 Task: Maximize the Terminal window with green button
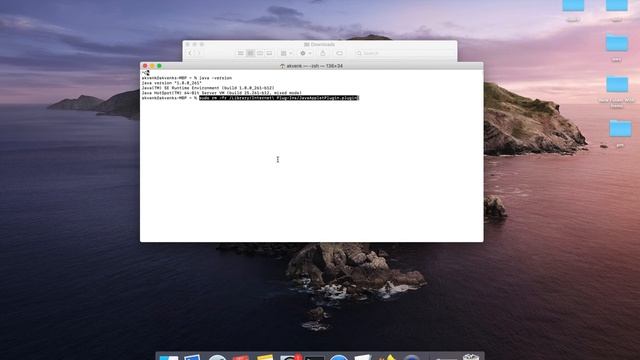pos(160,66)
